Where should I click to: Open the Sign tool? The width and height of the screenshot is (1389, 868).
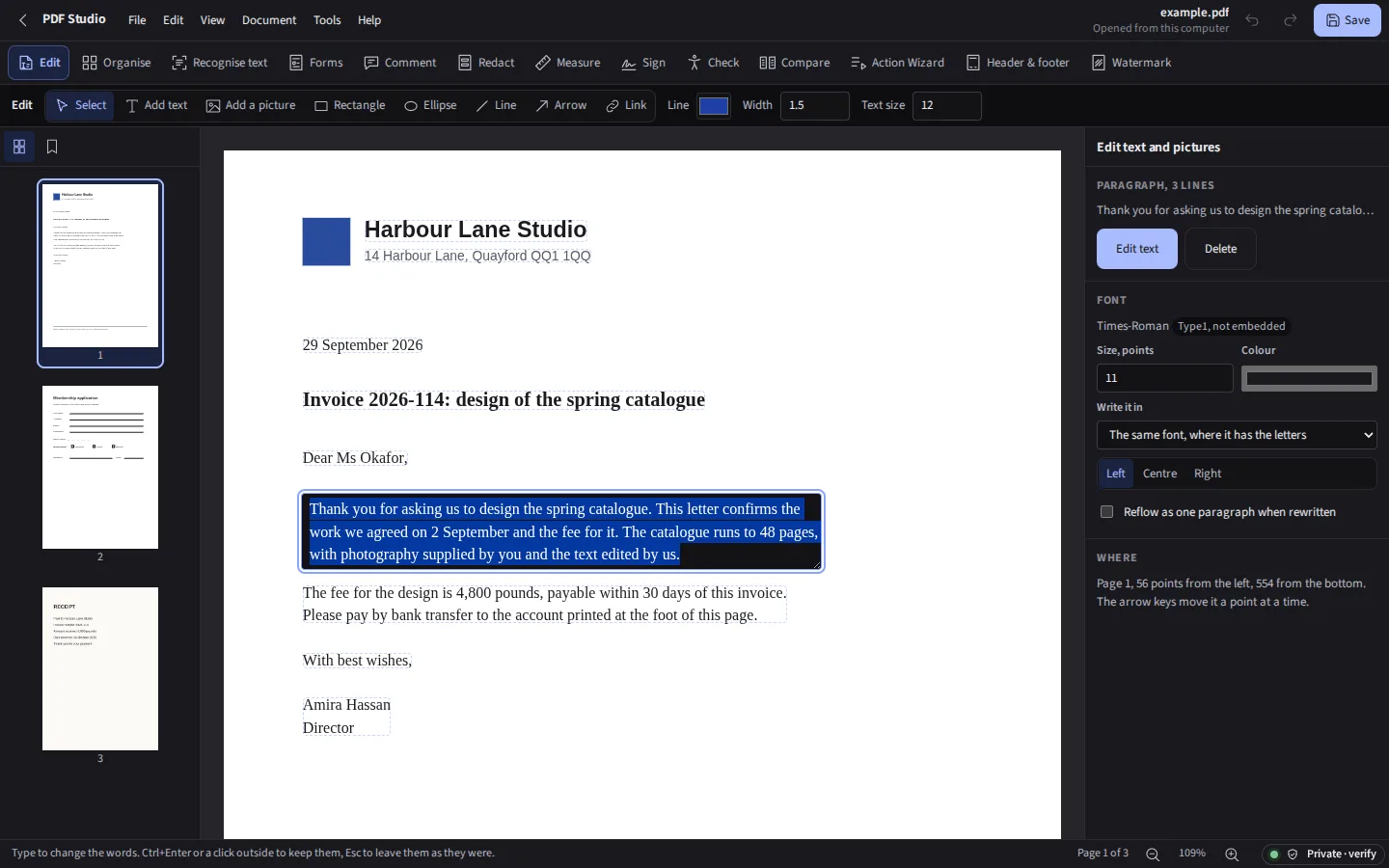pos(643,63)
